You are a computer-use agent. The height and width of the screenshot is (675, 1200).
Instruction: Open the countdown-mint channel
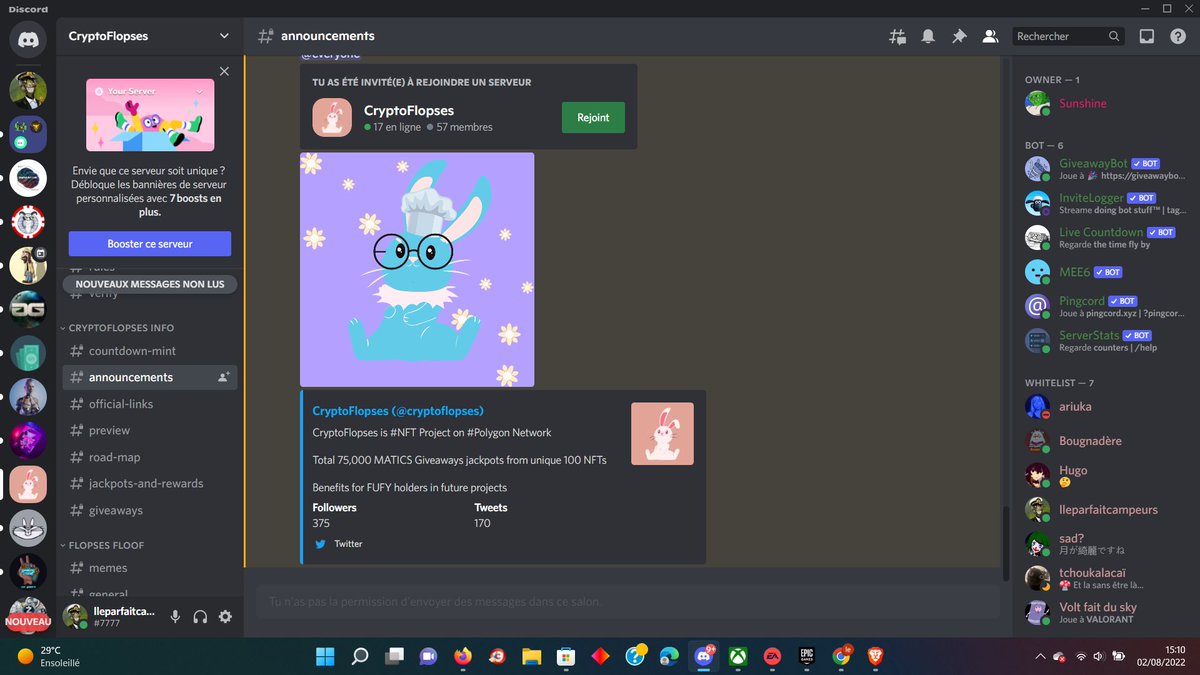pyautogui.click(x=150, y=351)
